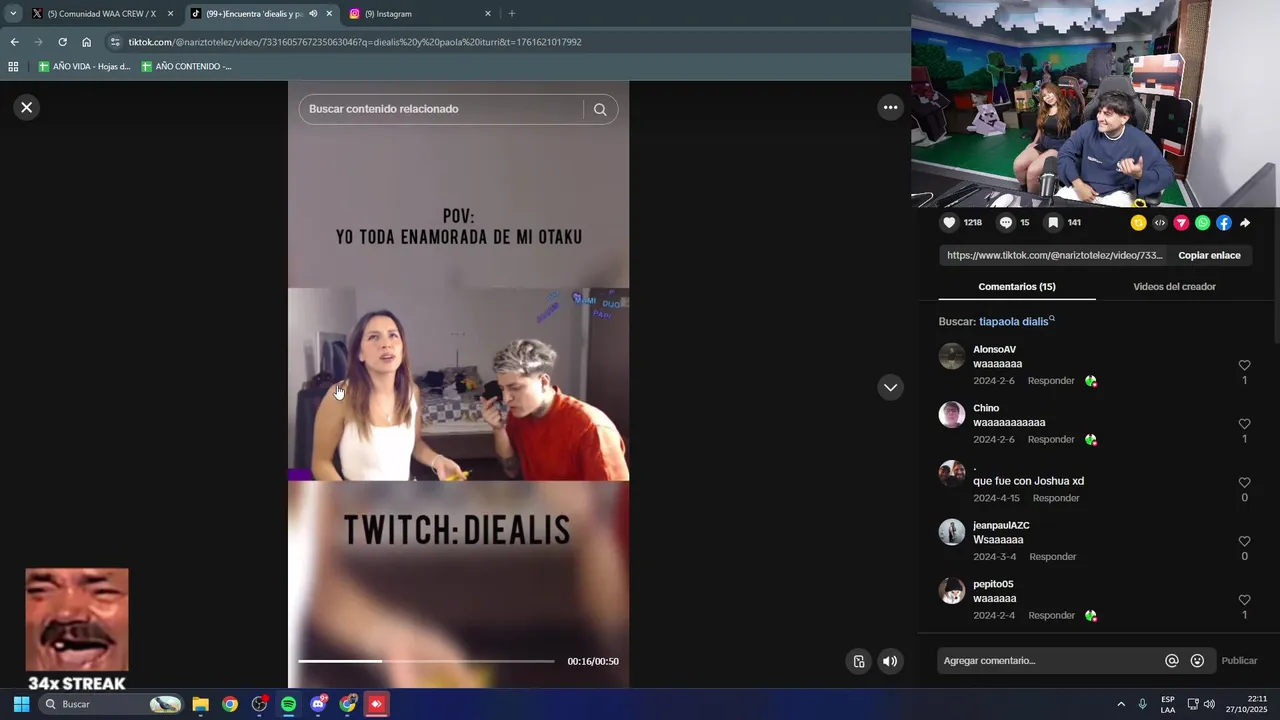1280x720 pixels.
Task: Reload the current page
Action: pos(62,42)
